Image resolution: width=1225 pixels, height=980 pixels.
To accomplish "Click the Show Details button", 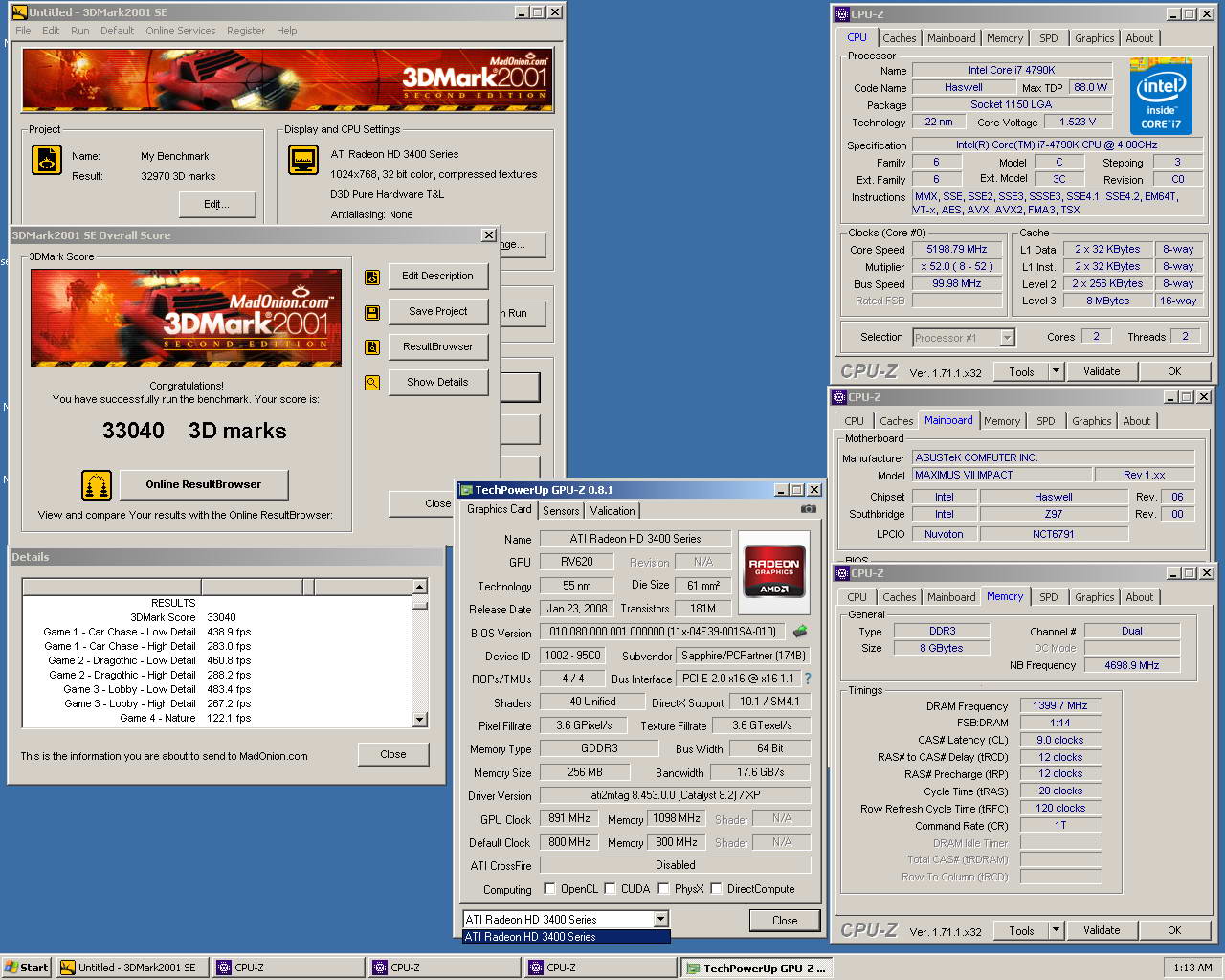I will (437, 383).
